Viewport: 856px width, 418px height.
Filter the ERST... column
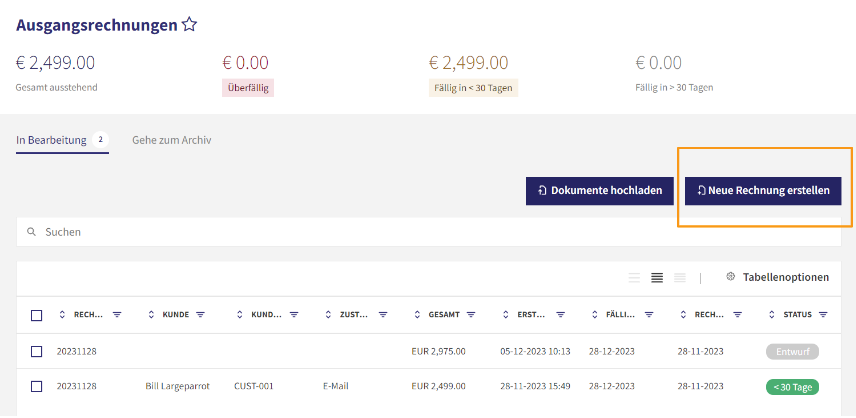click(561, 315)
